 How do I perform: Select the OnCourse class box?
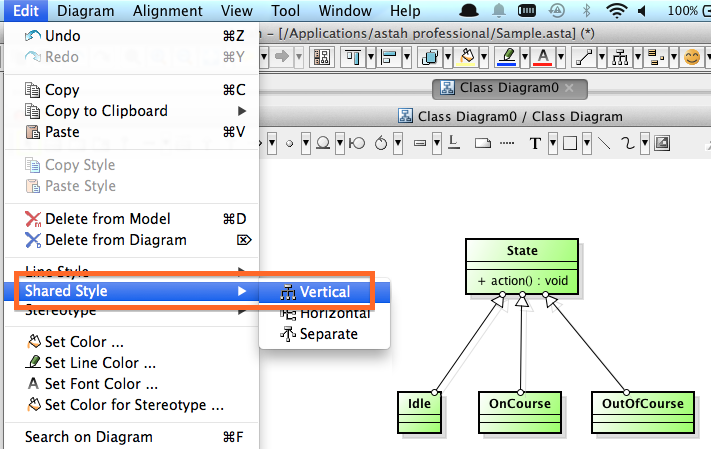point(521,404)
